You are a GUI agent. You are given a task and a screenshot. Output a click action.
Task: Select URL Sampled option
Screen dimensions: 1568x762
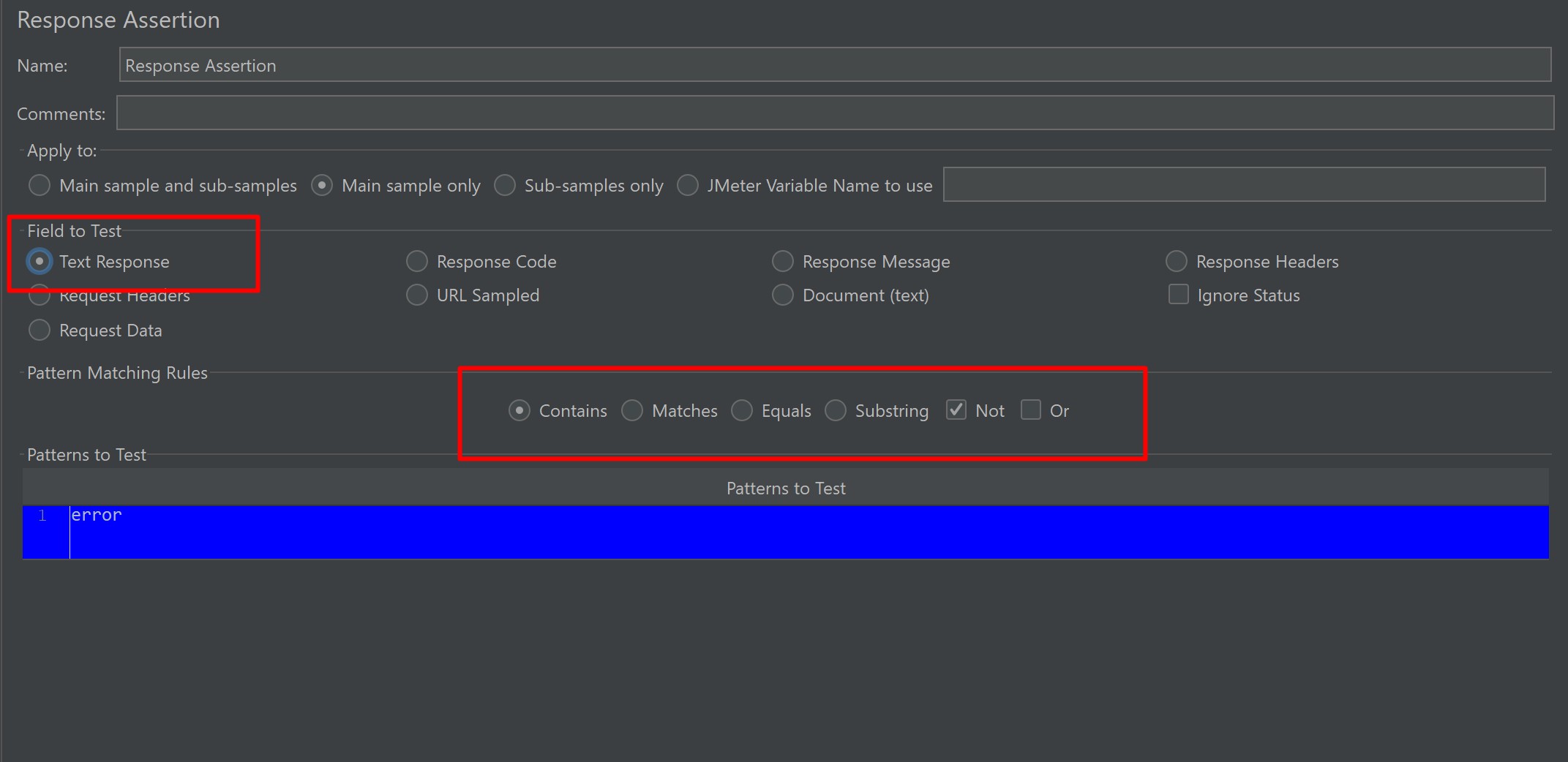click(x=417, y=295)
